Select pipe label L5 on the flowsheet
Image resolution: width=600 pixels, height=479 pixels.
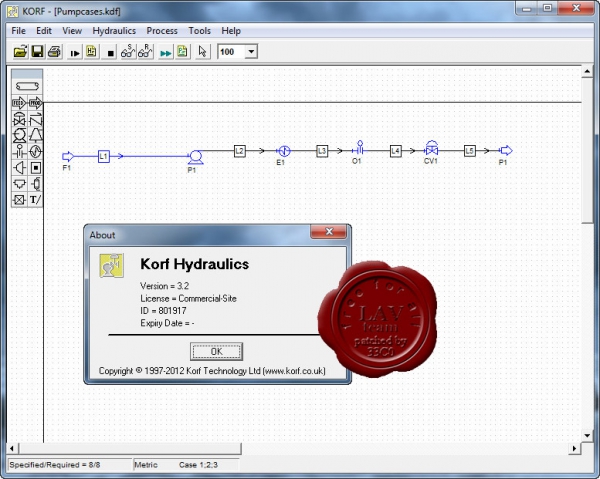click(x=470, y=151)
